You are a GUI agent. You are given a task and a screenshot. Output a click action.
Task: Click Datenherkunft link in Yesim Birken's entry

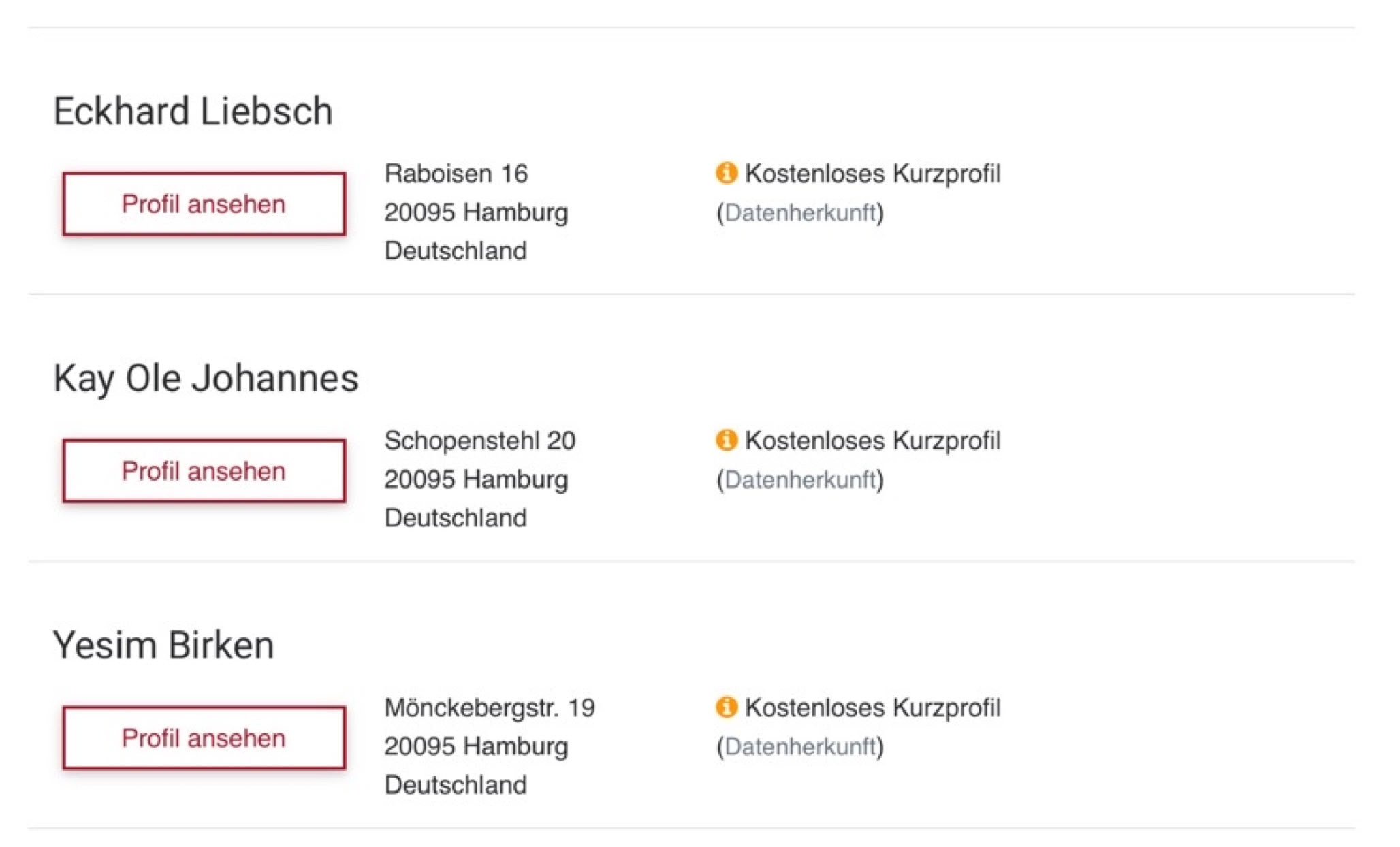799,747
